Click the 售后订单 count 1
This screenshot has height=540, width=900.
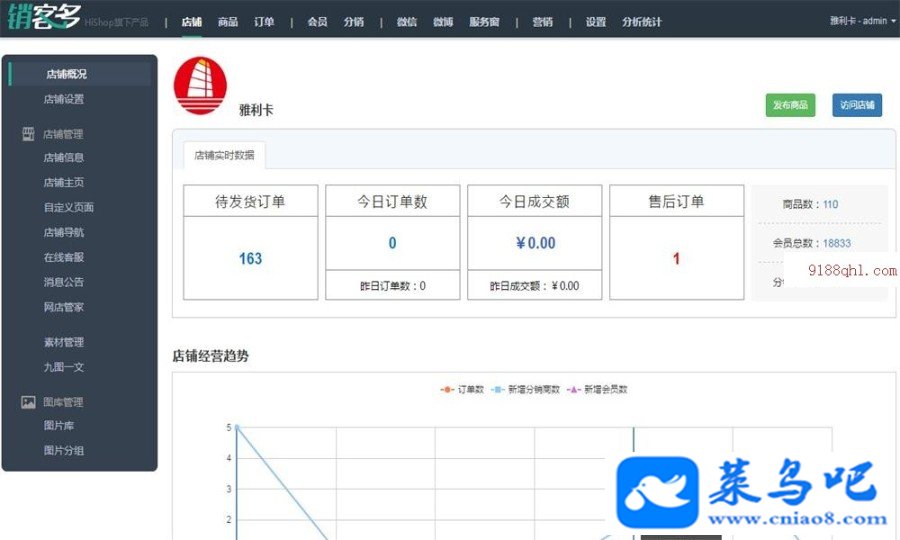(676, 259)
